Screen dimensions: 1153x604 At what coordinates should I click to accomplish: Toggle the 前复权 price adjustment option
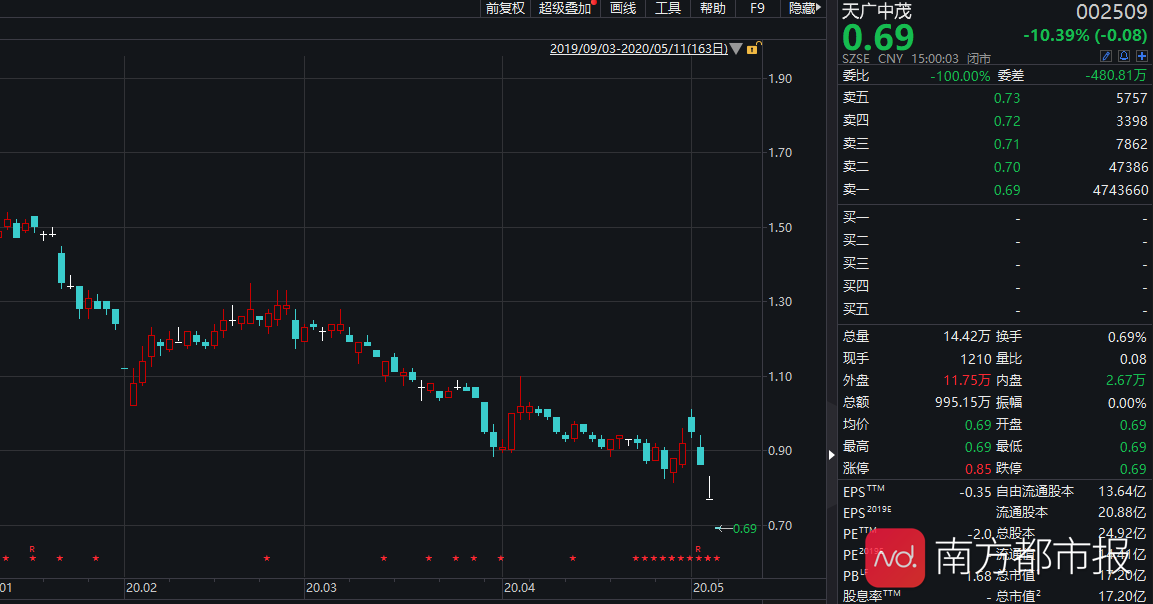tap(505, 8)
